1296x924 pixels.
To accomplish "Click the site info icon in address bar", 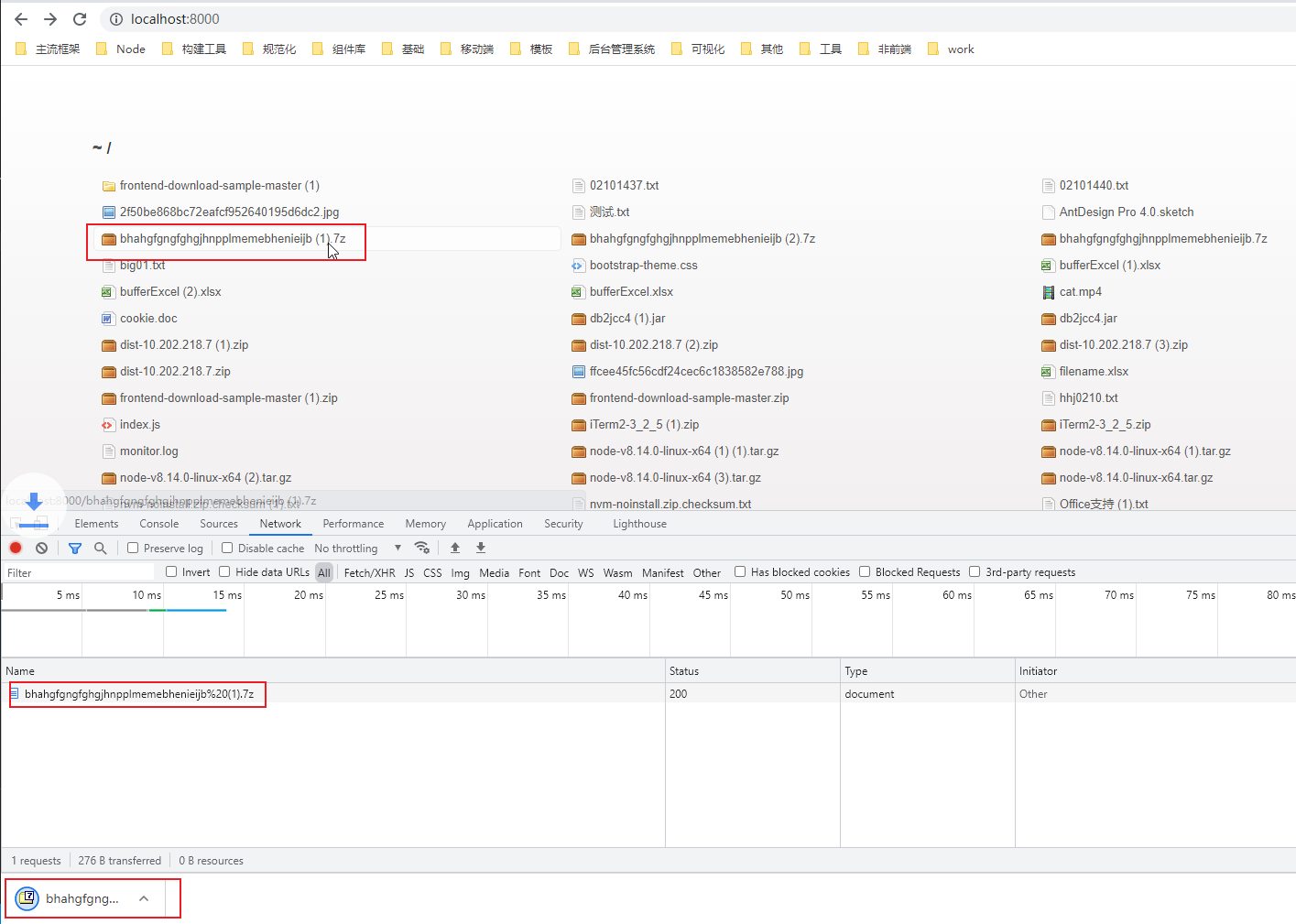I will click(x=116, y=19).
